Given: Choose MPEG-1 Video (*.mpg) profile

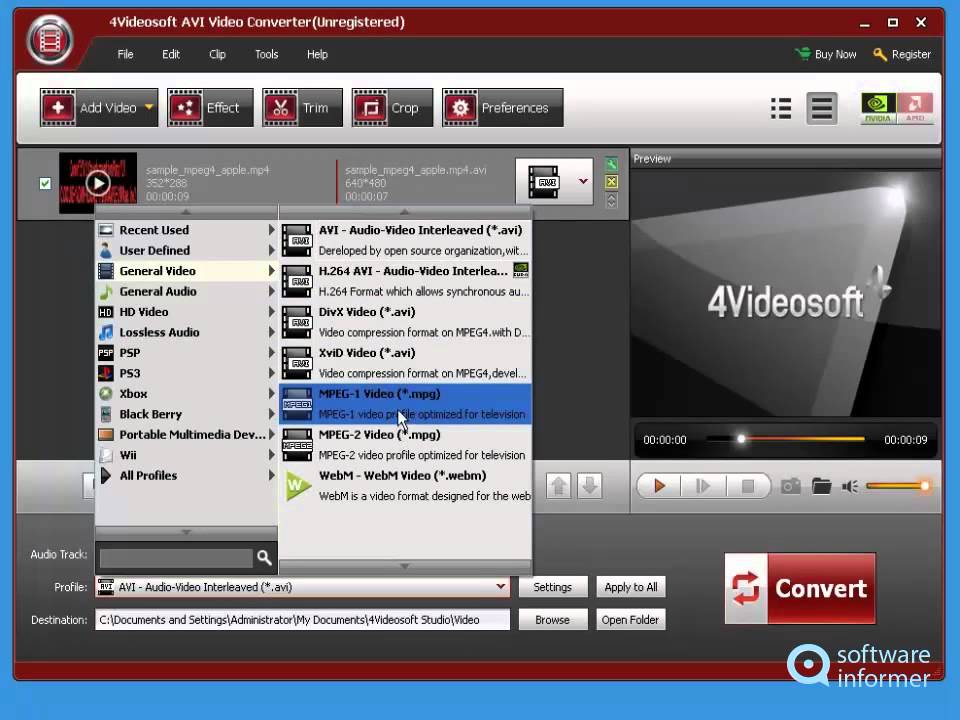Looking at the screenshot, I should coord(405,404).
